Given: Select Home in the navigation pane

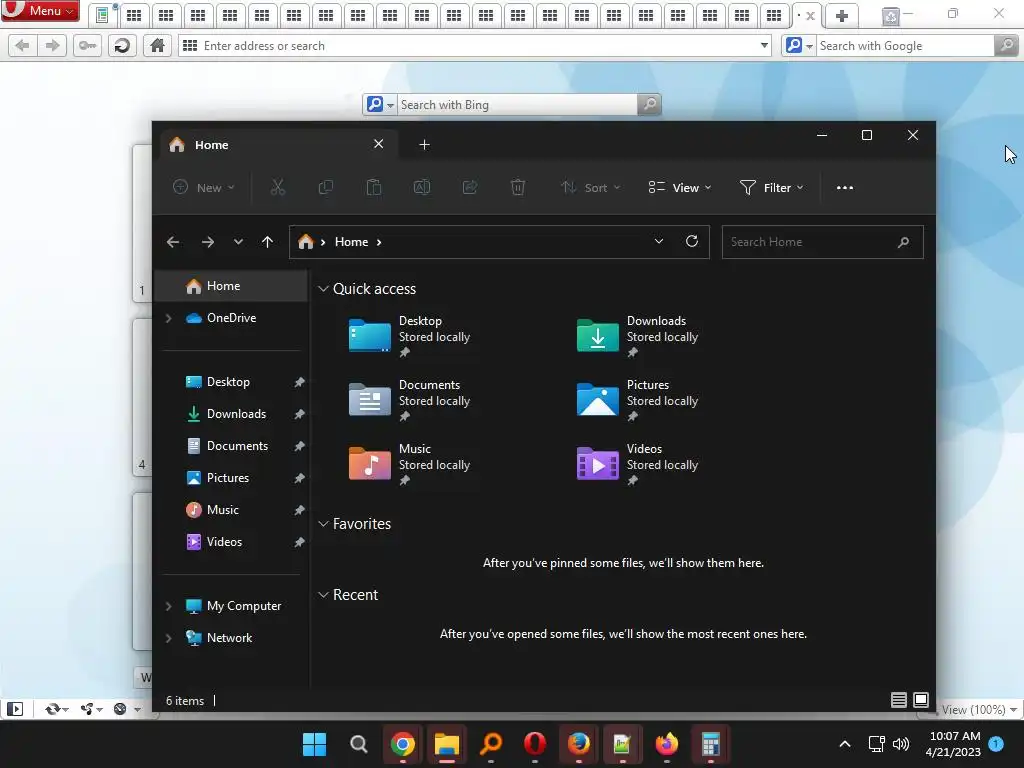Looking at the screenshot, I should (x=231, y=286).
